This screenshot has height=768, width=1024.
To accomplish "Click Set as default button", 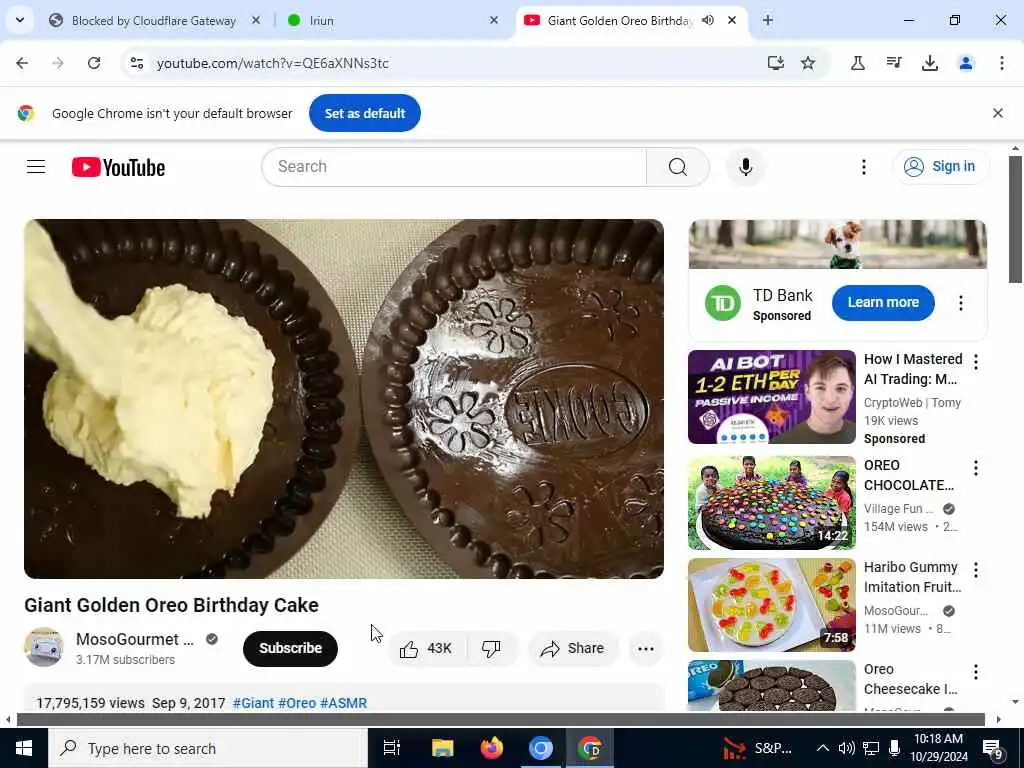I will (x=364, y=114).
